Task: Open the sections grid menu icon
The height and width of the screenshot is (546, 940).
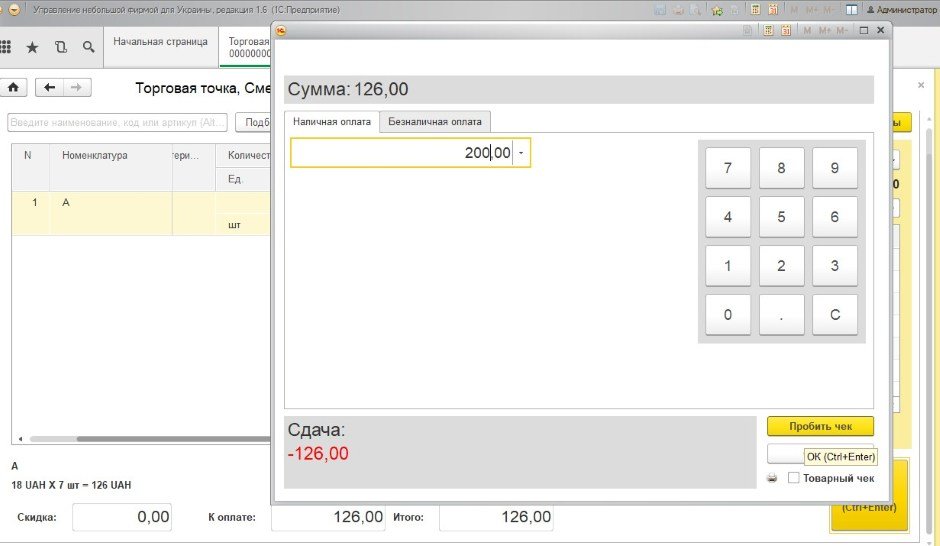Action: tap(6, 47)
